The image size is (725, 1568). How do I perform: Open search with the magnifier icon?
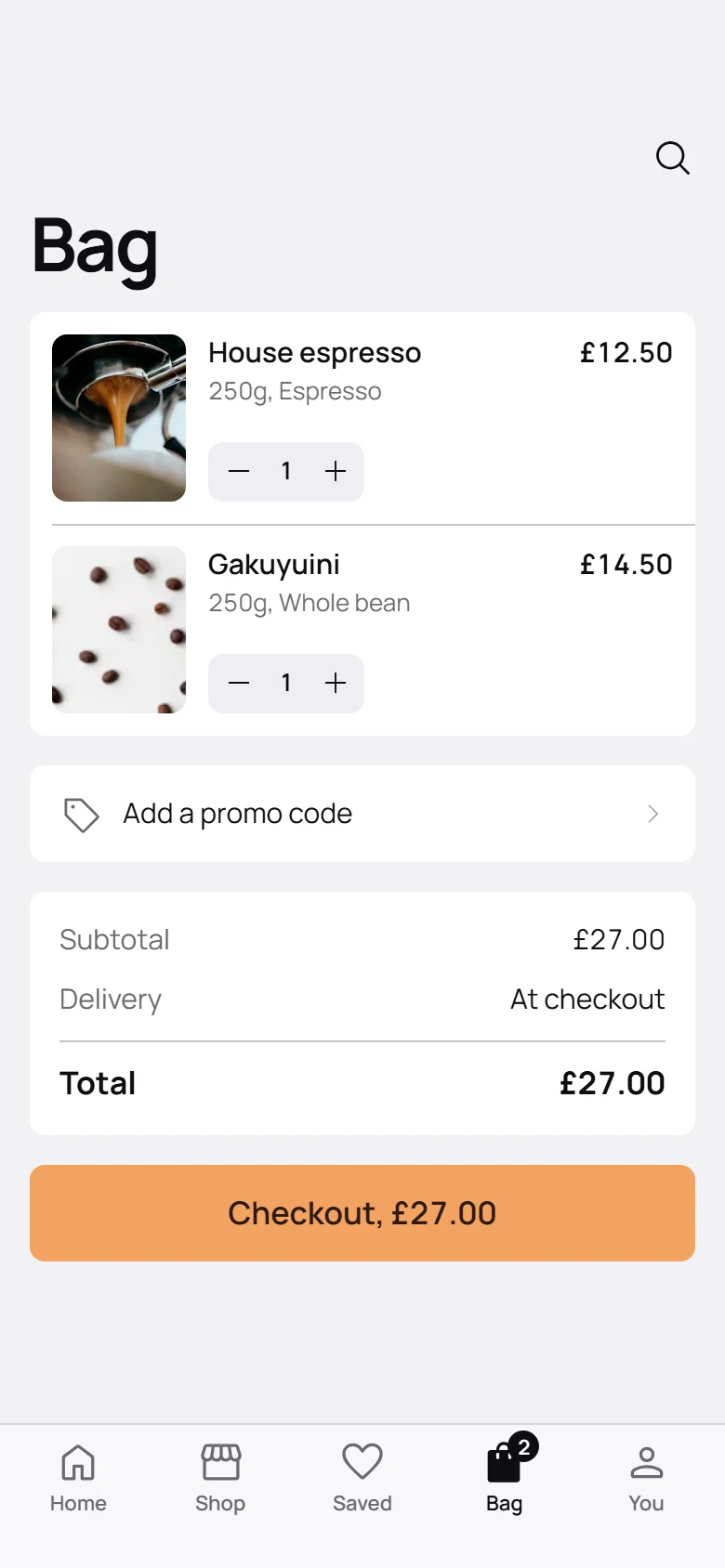click(672, 158)
